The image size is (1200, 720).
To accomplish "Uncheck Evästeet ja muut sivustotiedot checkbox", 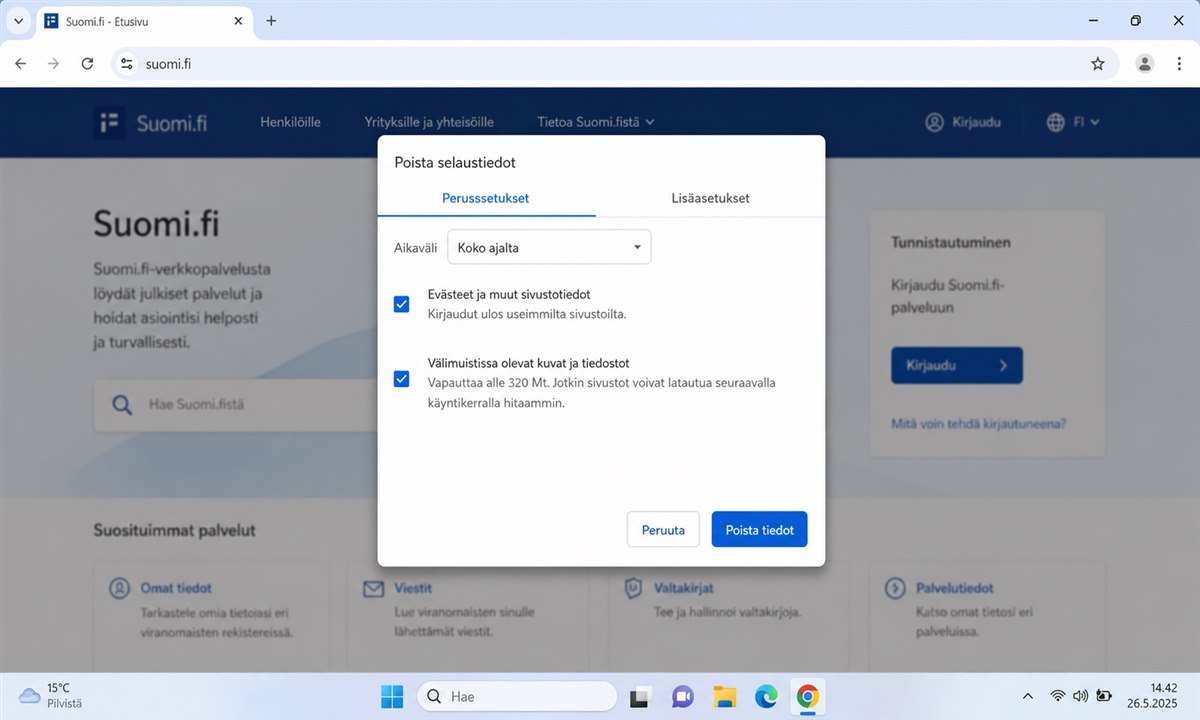I will click(402, 304).
